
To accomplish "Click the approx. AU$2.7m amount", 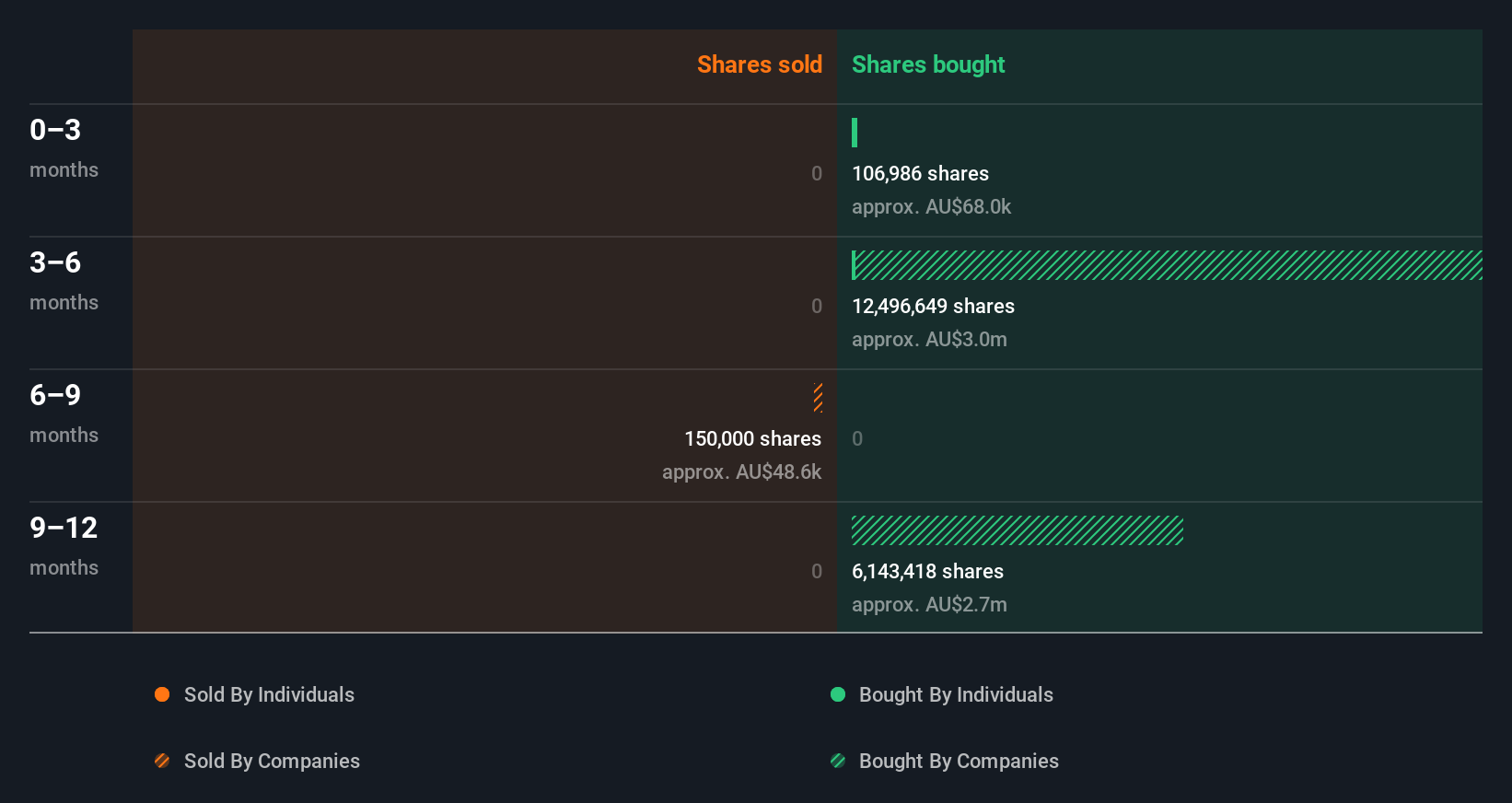I will pyautogui.click(x=929, y=604).
